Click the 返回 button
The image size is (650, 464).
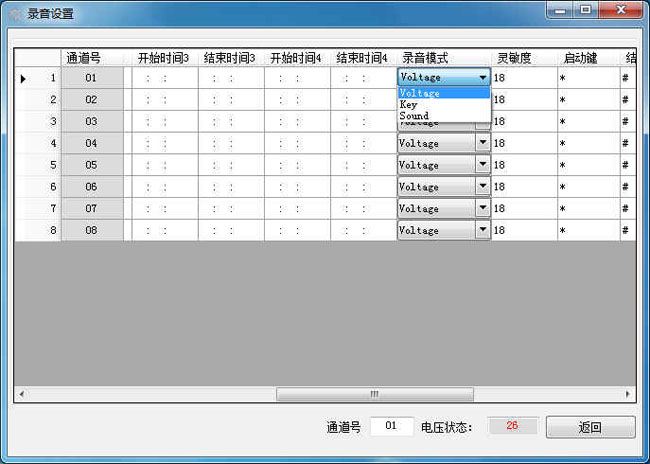[x=590, y=427]
